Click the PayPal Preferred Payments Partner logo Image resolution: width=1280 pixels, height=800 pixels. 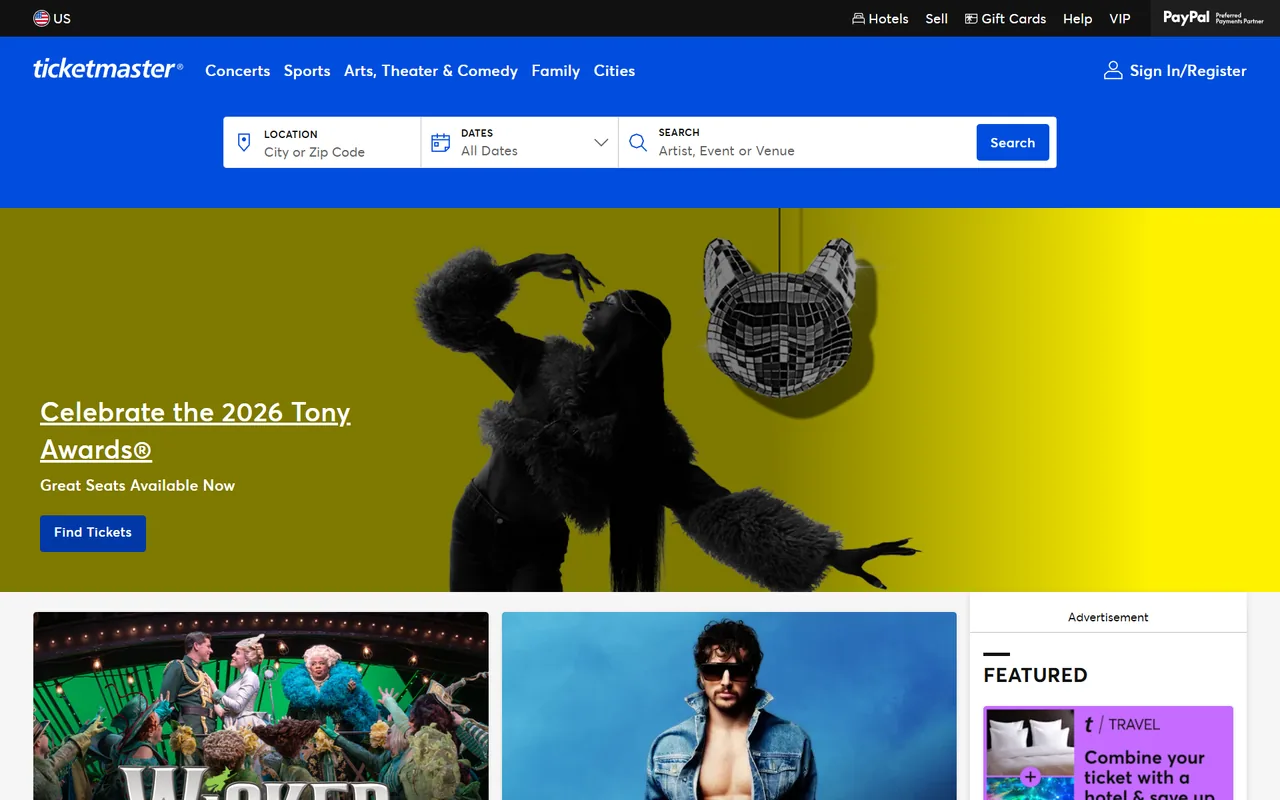tap(1213, 18)
